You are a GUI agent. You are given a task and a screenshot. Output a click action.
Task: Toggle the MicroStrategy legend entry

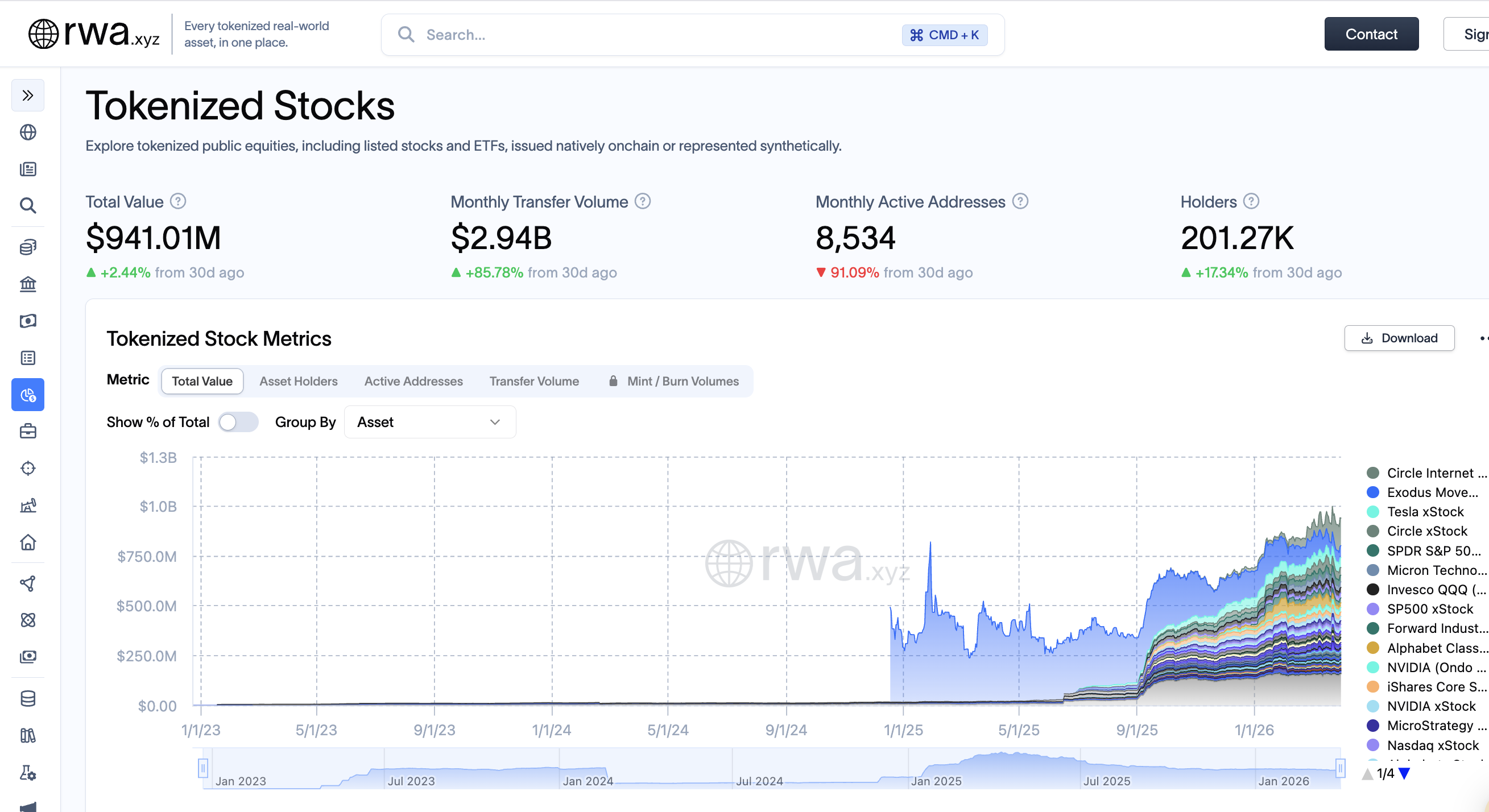pos(1426,726)
